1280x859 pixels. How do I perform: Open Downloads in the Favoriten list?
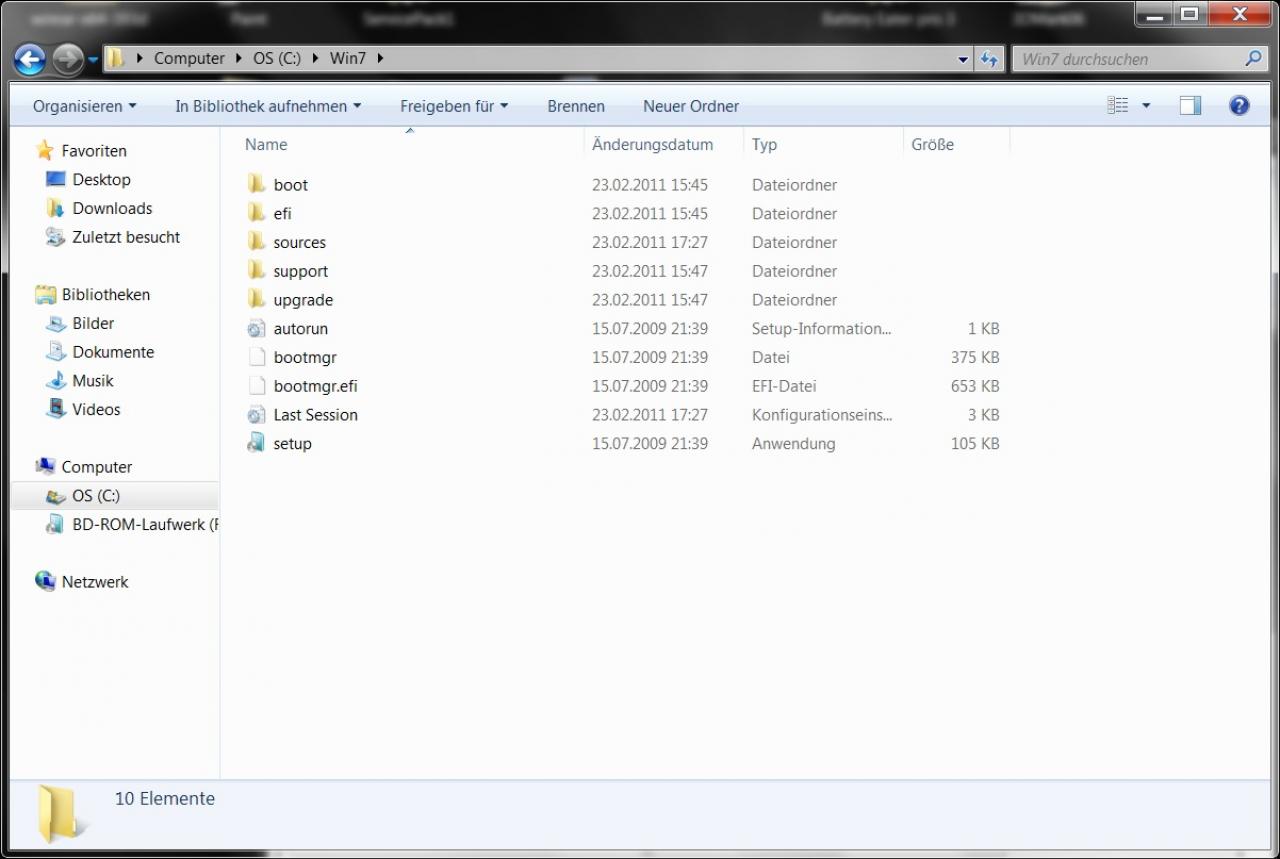[112, 208]
